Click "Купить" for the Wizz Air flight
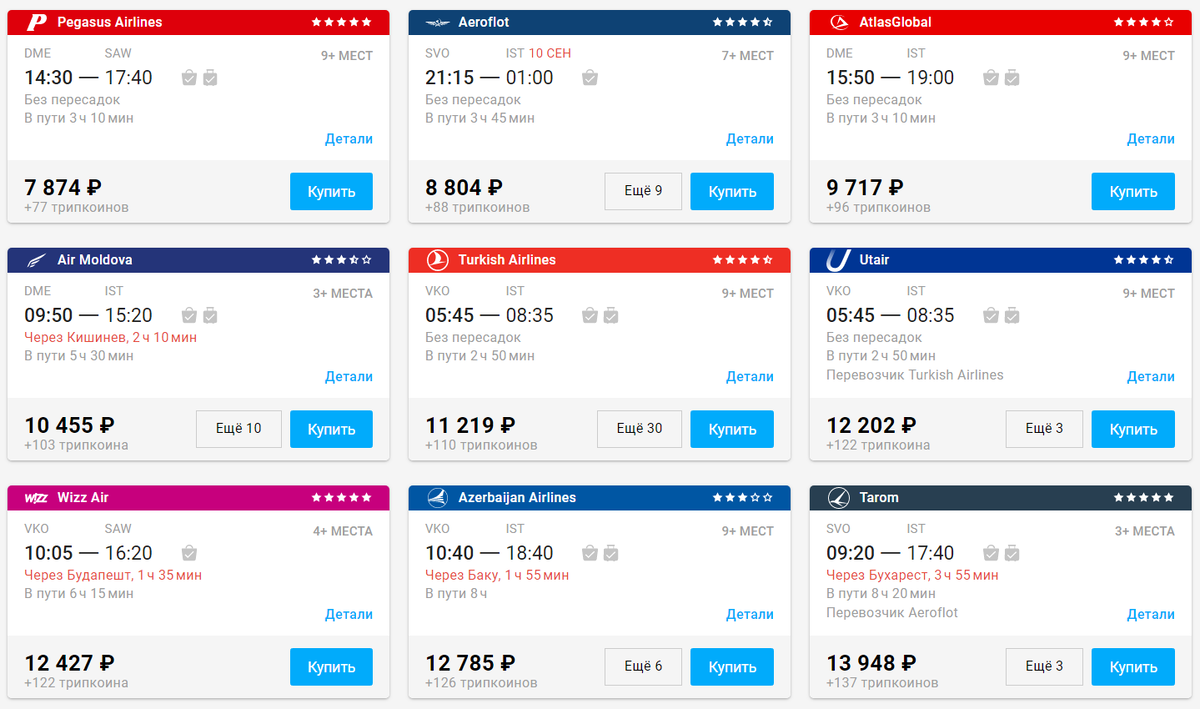This screenshot has width=1200, height=709. 331,667
